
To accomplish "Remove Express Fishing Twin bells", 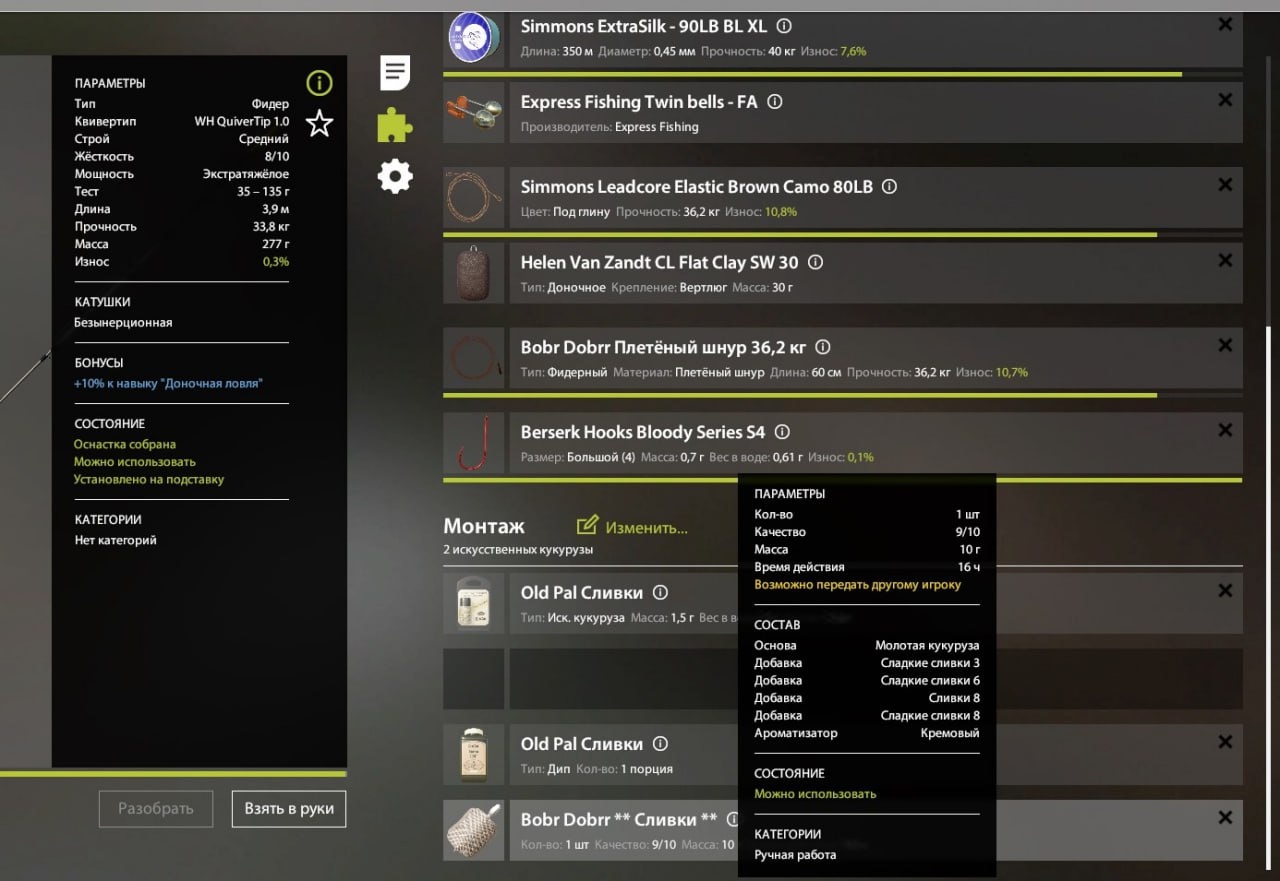I will pos(1225,100).
